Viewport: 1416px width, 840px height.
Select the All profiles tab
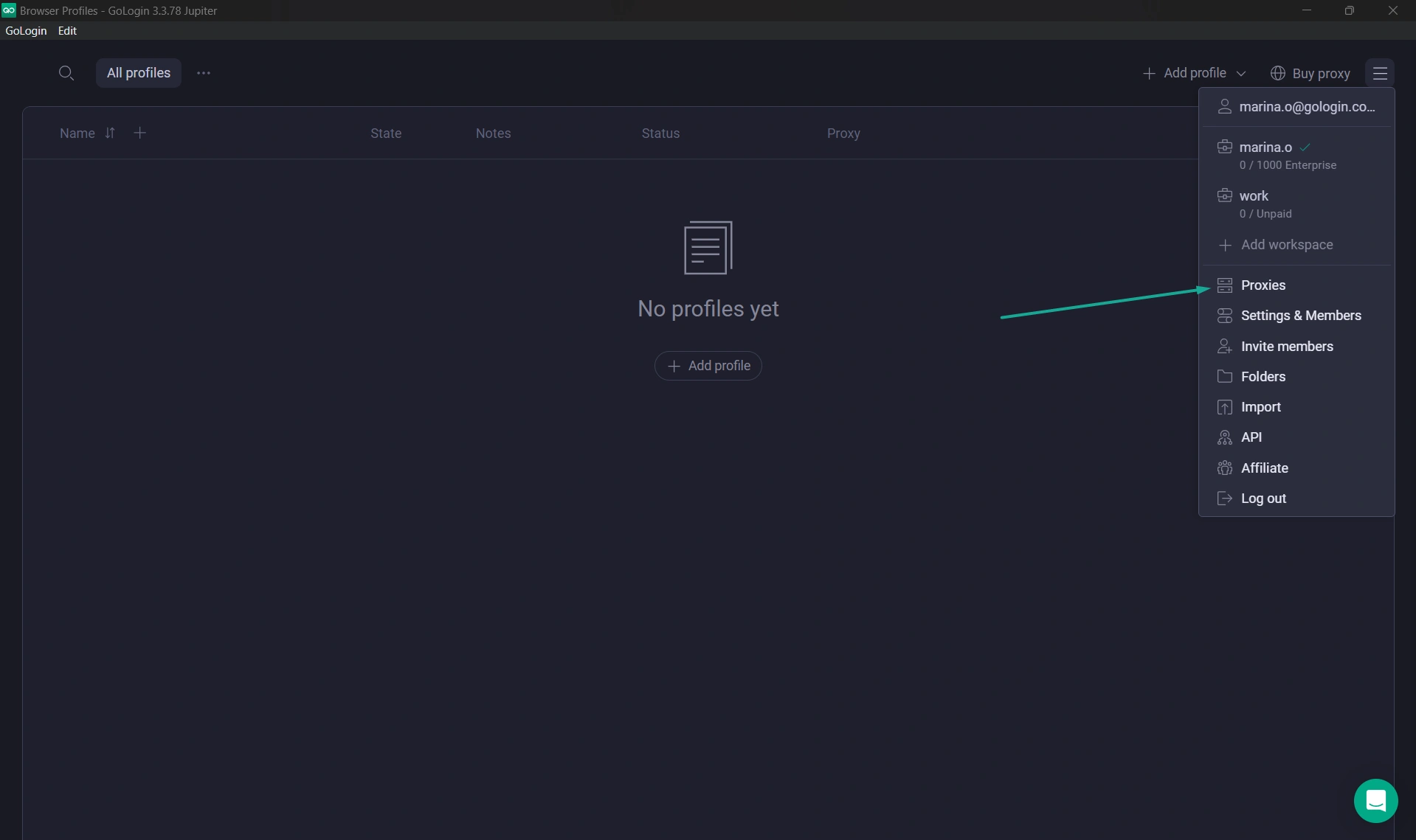[x=138, y=73]
